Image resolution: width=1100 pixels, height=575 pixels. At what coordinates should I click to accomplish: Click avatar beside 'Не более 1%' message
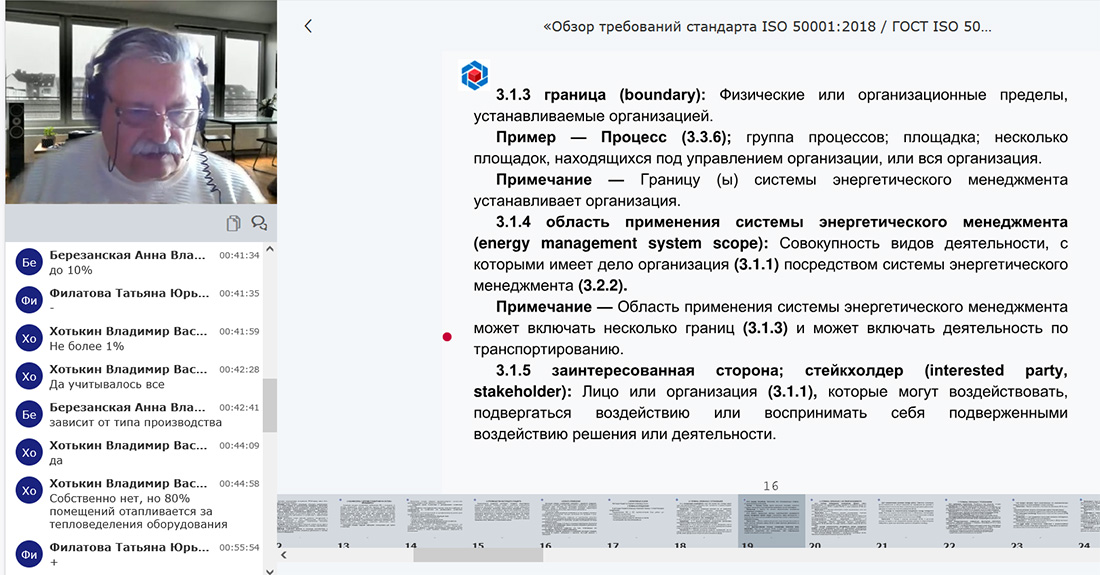(x=29, y=338)
